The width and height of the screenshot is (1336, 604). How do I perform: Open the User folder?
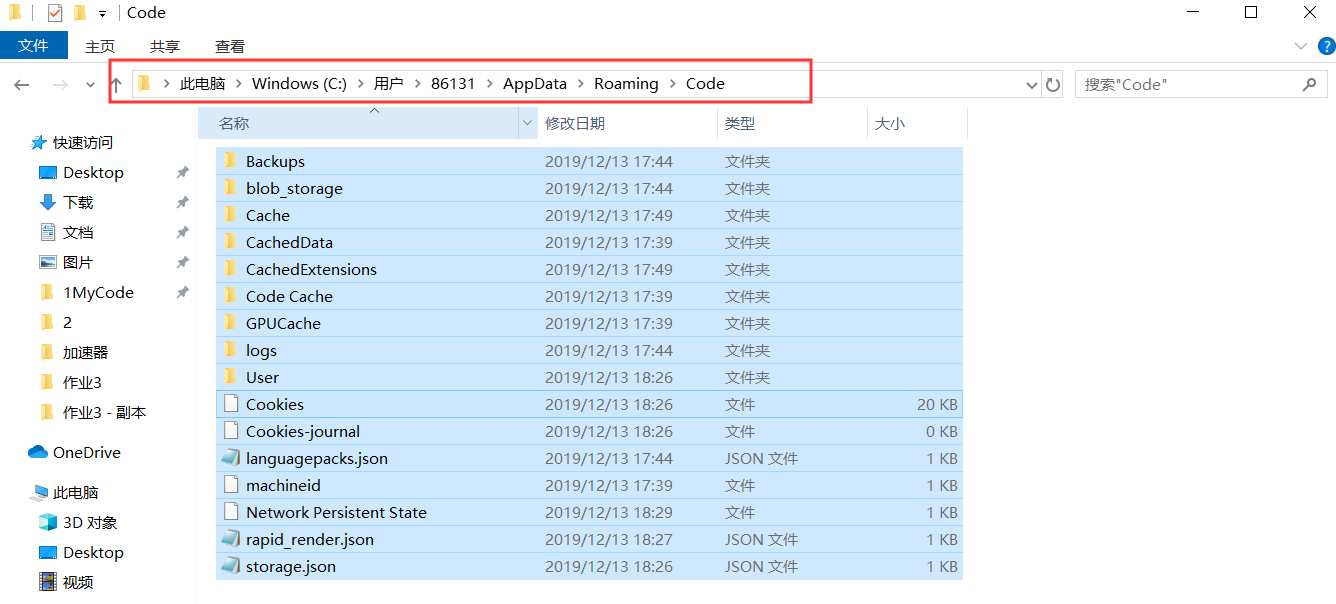(263, 376)
